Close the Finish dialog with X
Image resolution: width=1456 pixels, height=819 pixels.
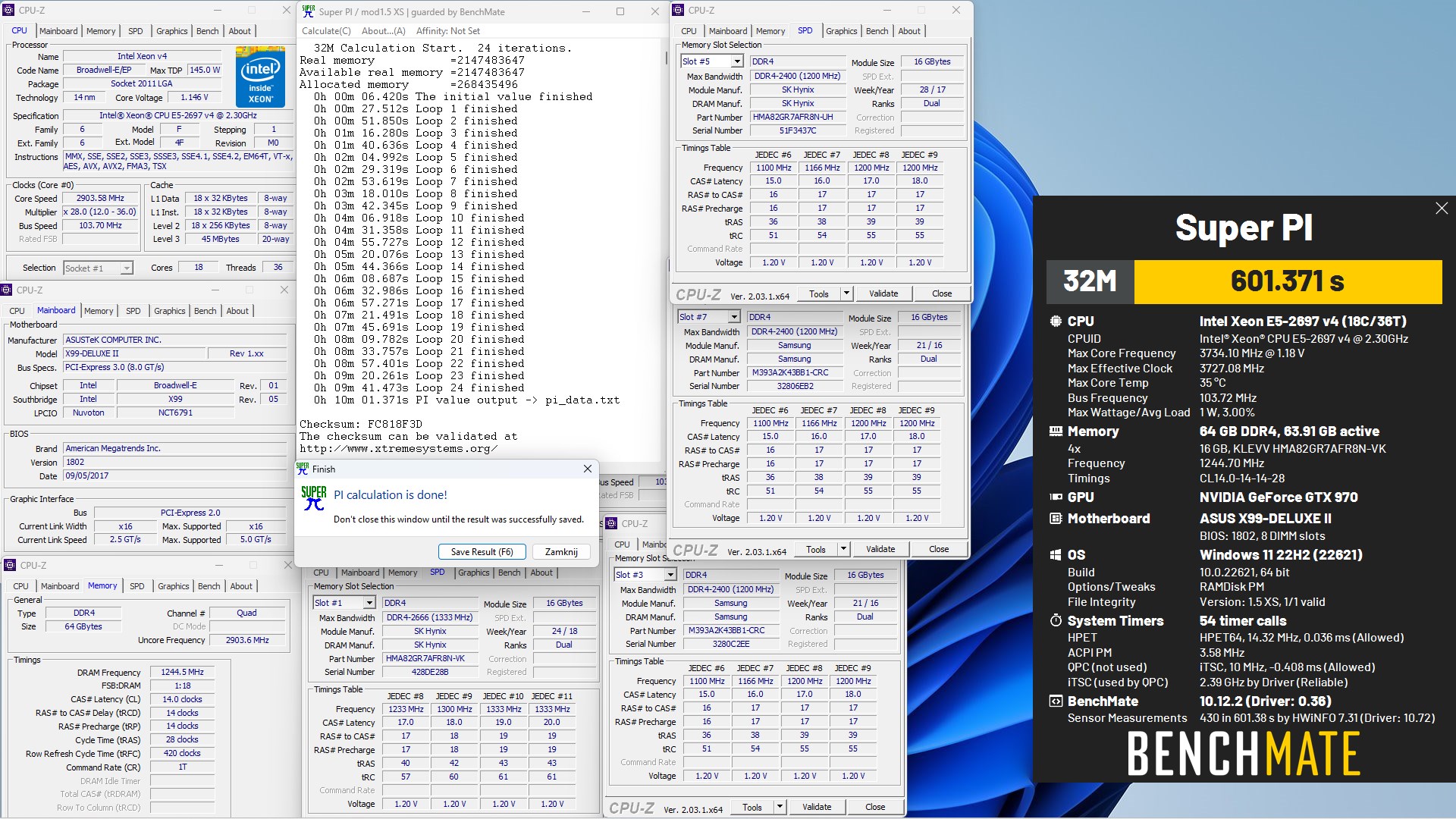point(587,469)
